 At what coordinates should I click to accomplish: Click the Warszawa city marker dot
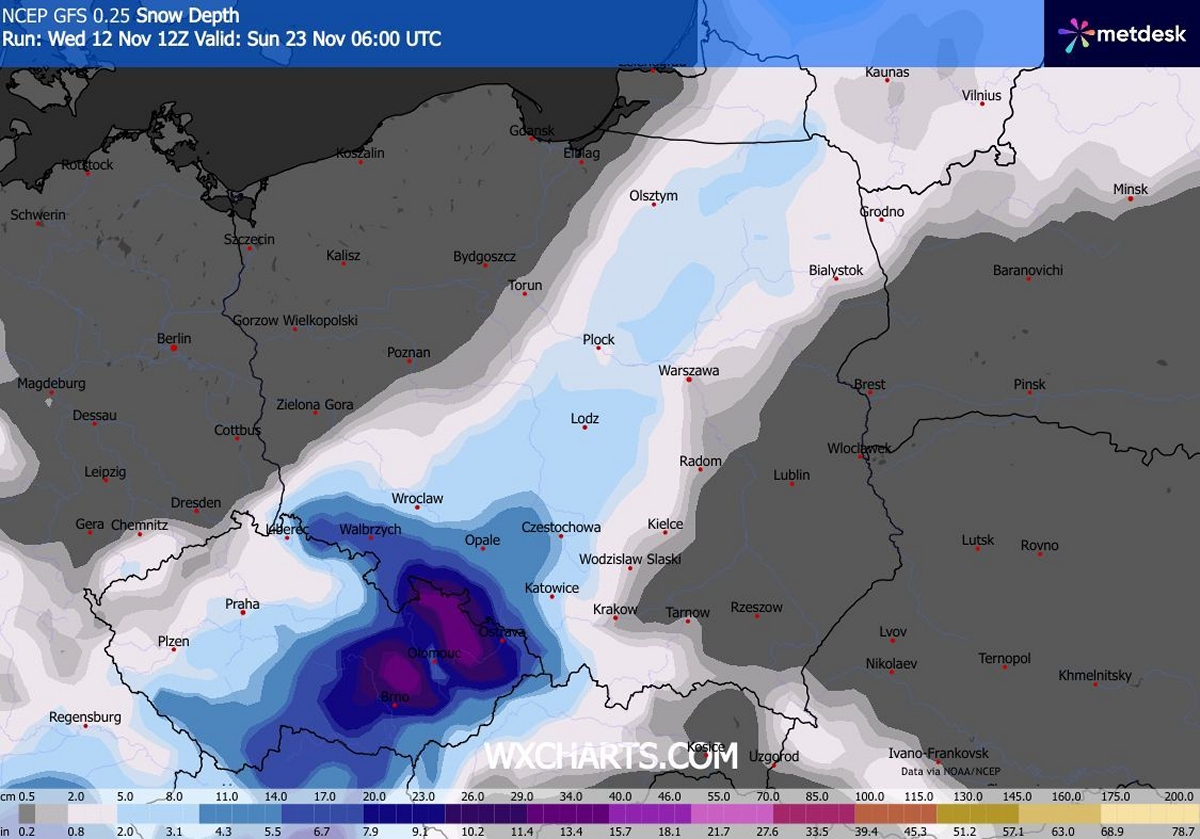(x=689, y=380)
